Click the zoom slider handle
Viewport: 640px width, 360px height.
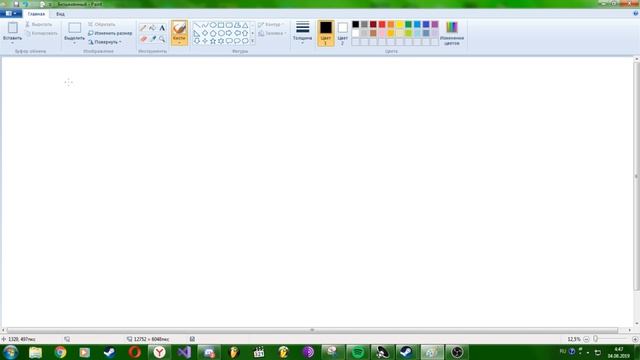pos(596,339)
